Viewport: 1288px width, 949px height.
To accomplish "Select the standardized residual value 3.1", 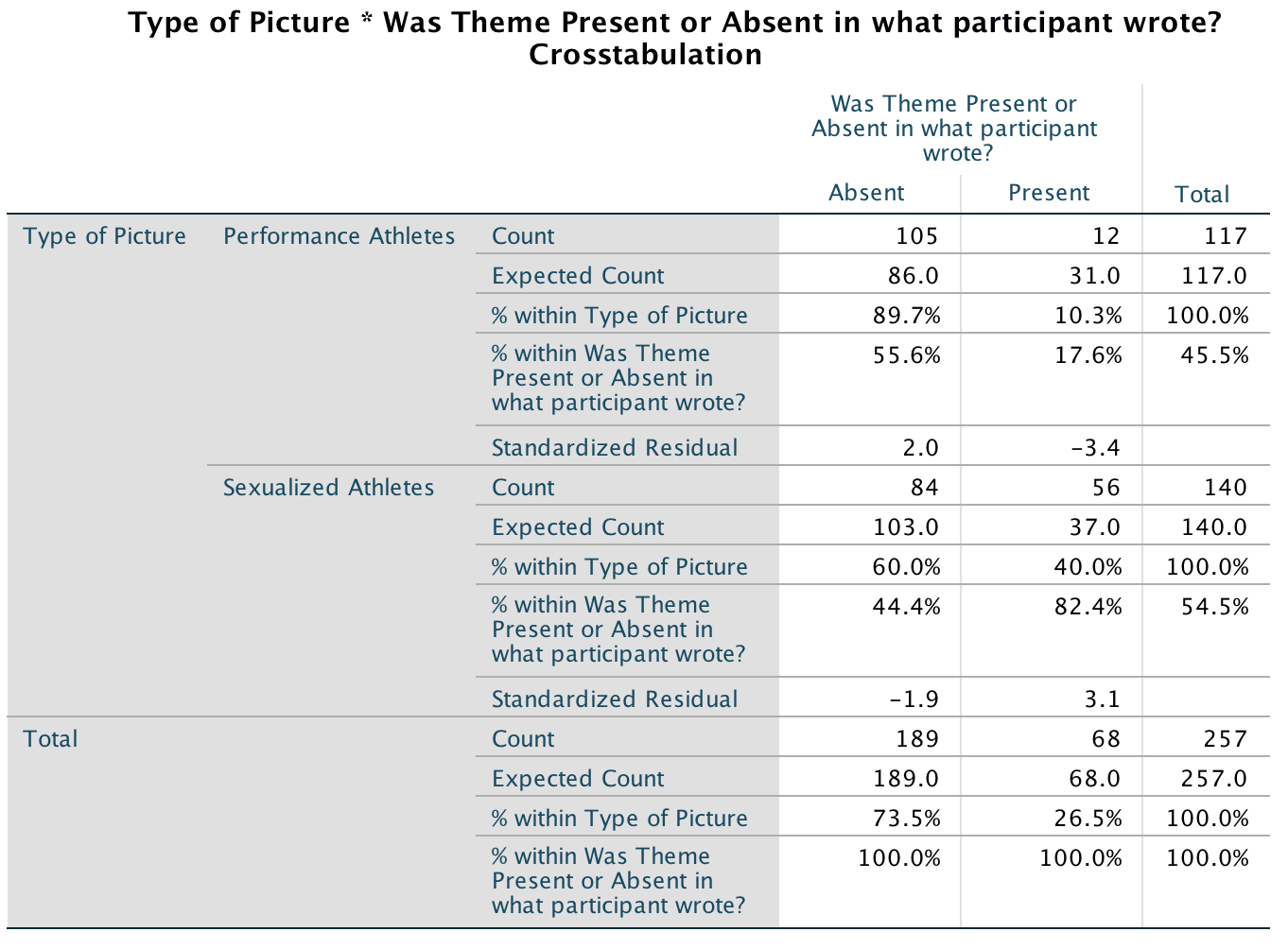I will click(x=1102, y=699).
